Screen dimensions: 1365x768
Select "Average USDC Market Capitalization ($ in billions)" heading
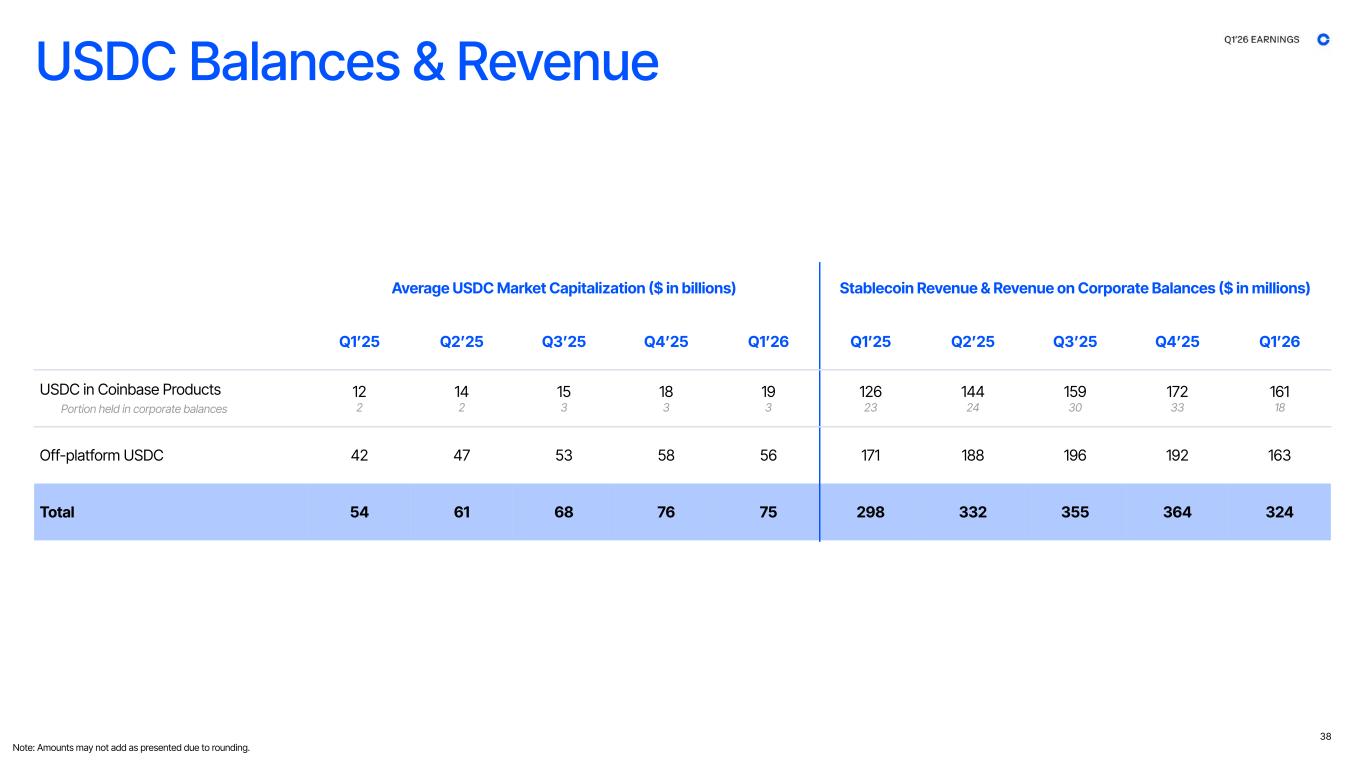point(564,288)
